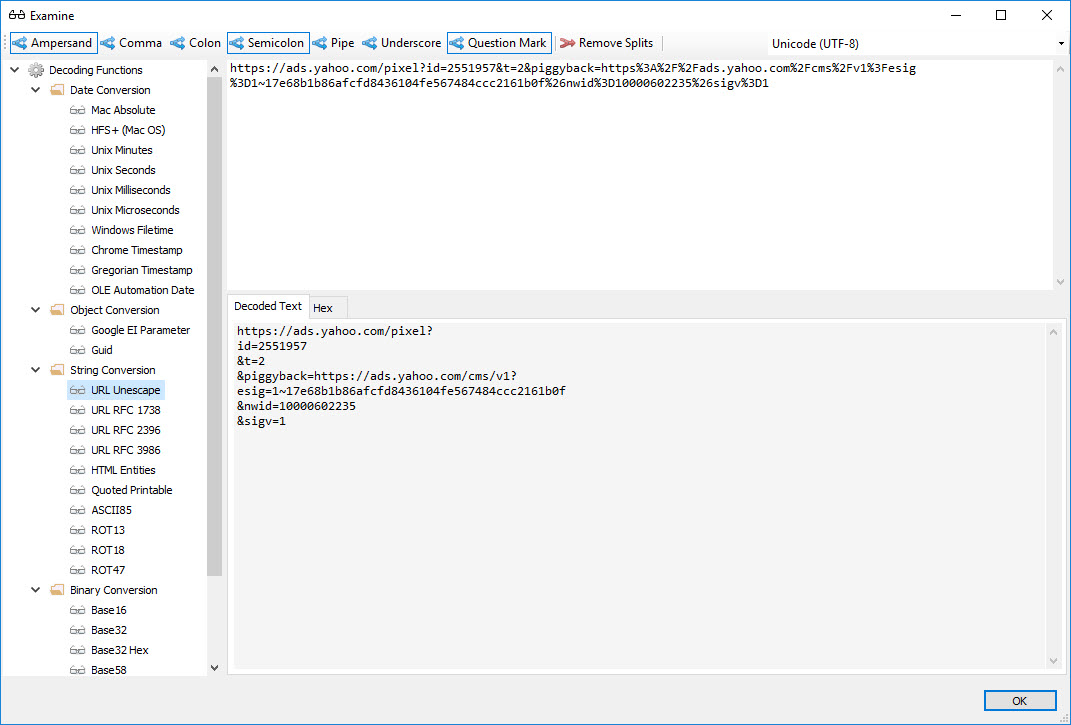Click the glasses icon beside Chrome Timestamp
This screenshot has width=1071, height=725.
coord(78,250)
